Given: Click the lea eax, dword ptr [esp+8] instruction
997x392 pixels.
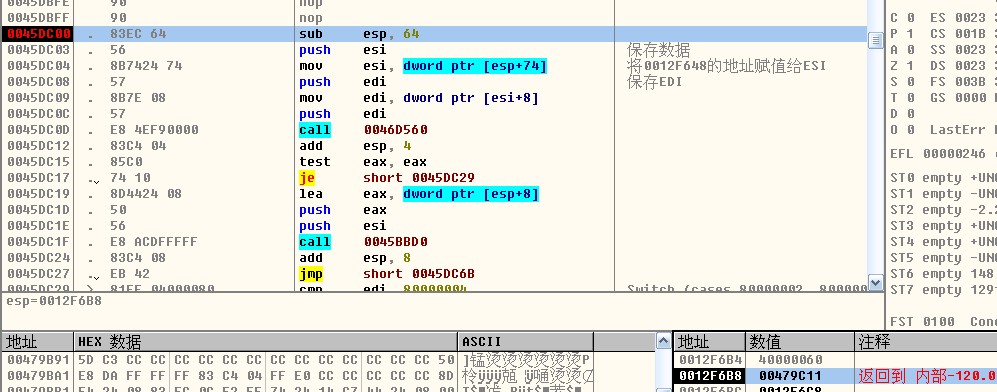Looking at the screenshot, I should tap(419, 194).
